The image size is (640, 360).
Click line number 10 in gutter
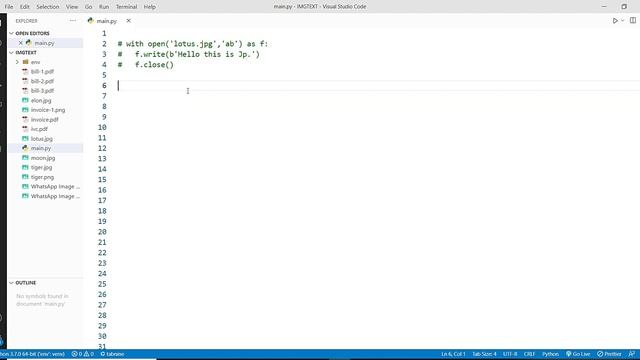click(102, 127)
